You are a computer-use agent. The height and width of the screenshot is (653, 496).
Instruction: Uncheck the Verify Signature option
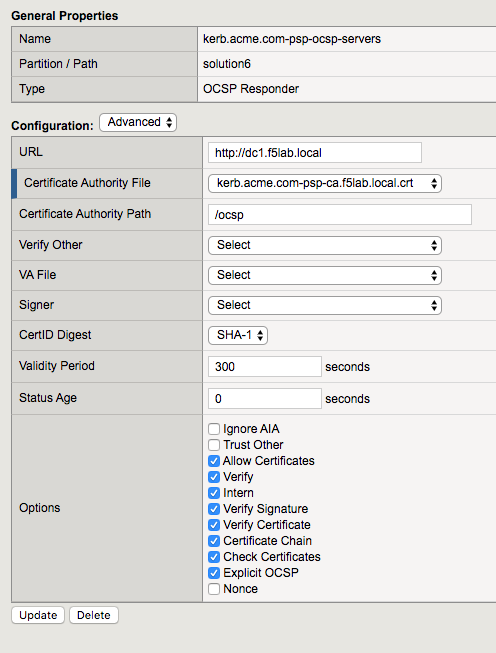click(214, 509)
